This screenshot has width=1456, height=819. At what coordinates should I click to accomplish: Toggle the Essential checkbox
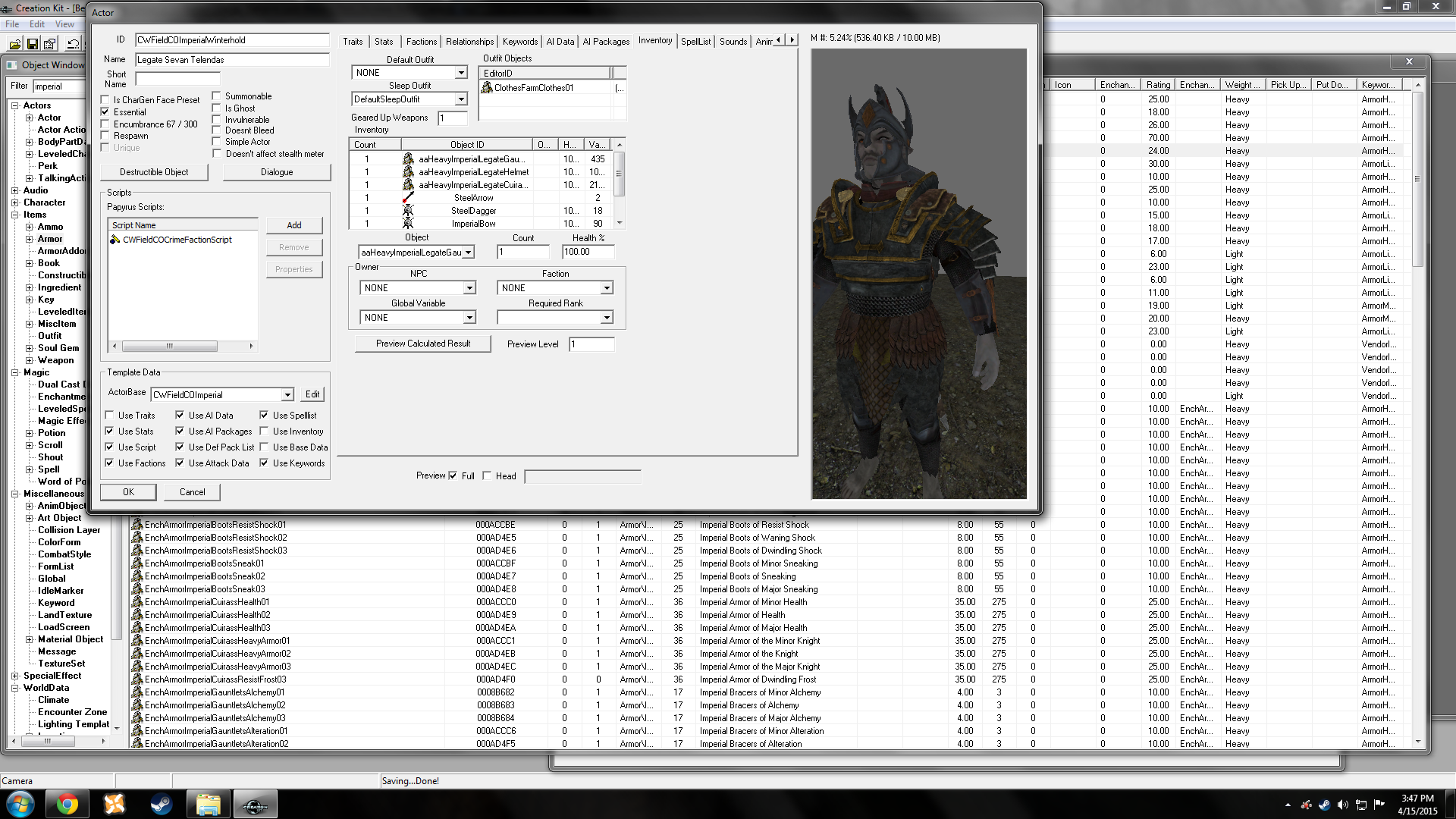tap(105, 112)
